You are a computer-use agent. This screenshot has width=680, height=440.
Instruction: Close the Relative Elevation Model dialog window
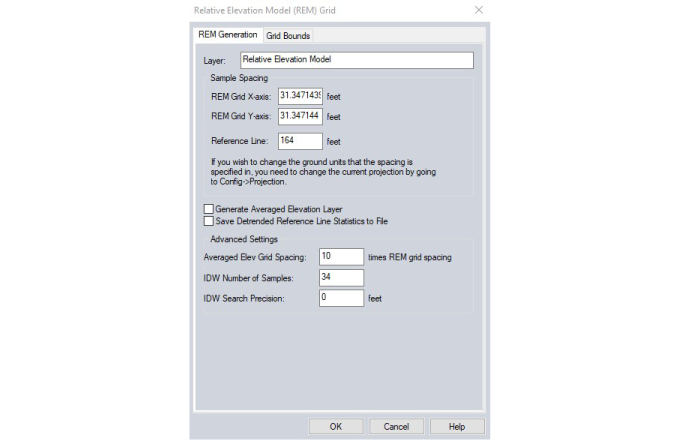[x=479, y=10]
